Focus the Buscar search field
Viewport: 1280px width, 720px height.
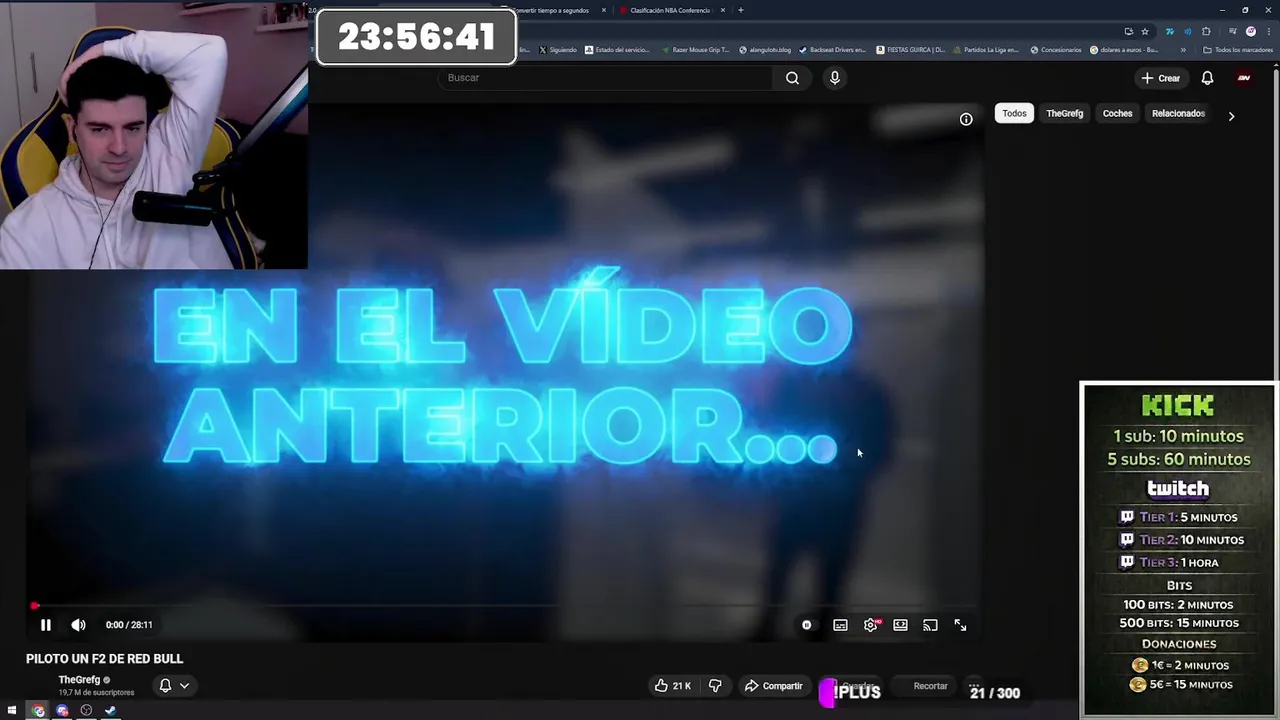click(605, 78)
